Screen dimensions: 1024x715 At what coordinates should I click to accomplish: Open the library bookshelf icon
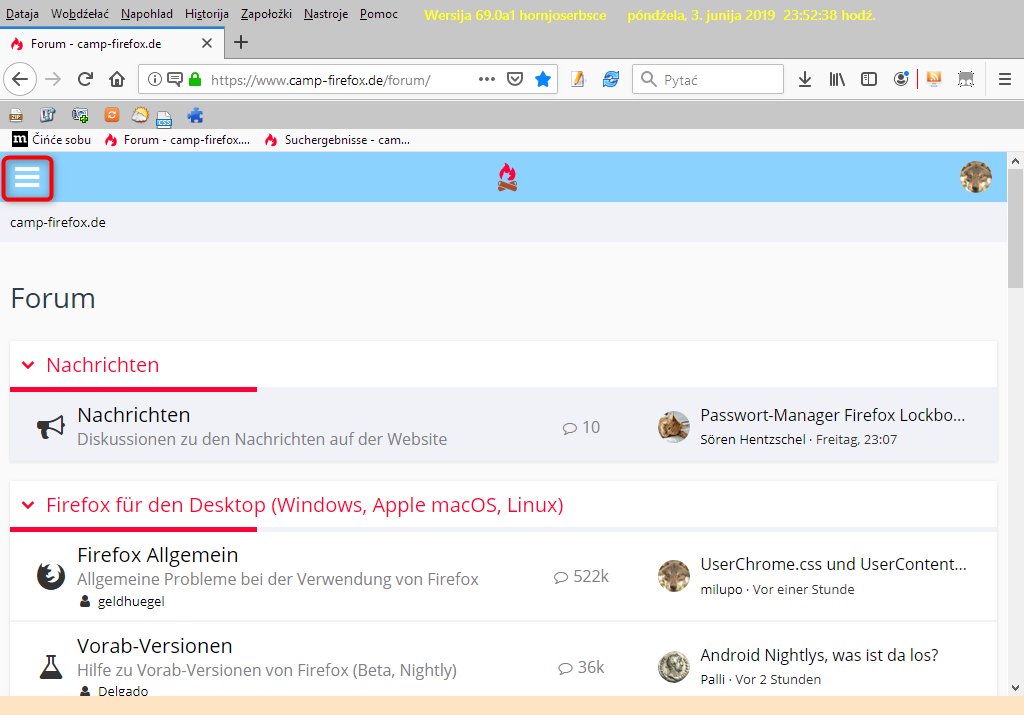(x=837, y=80)
